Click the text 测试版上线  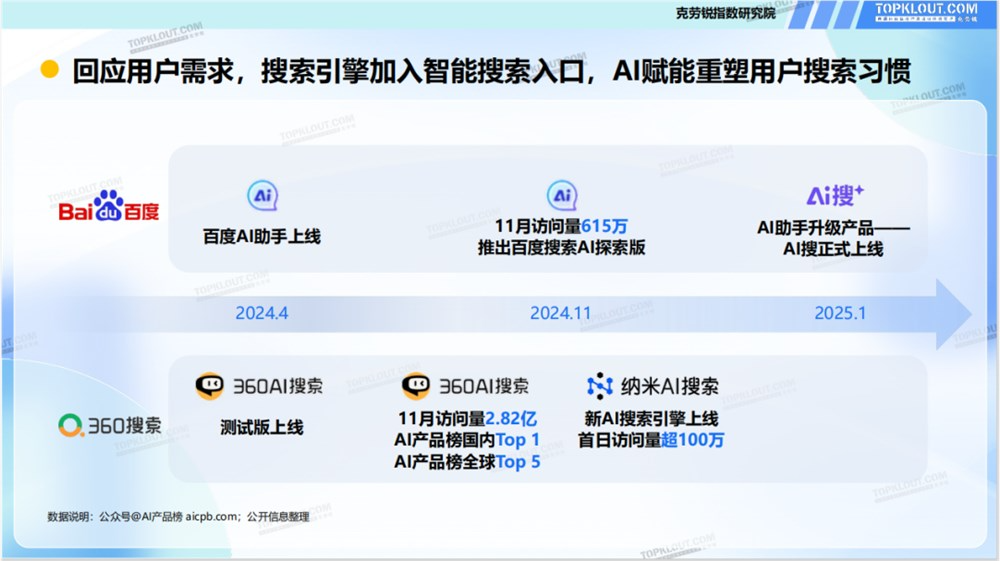261,427
